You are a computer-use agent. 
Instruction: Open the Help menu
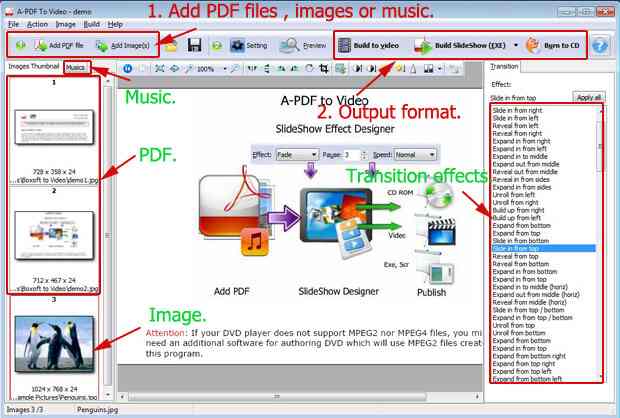click(x=115, y=25)
